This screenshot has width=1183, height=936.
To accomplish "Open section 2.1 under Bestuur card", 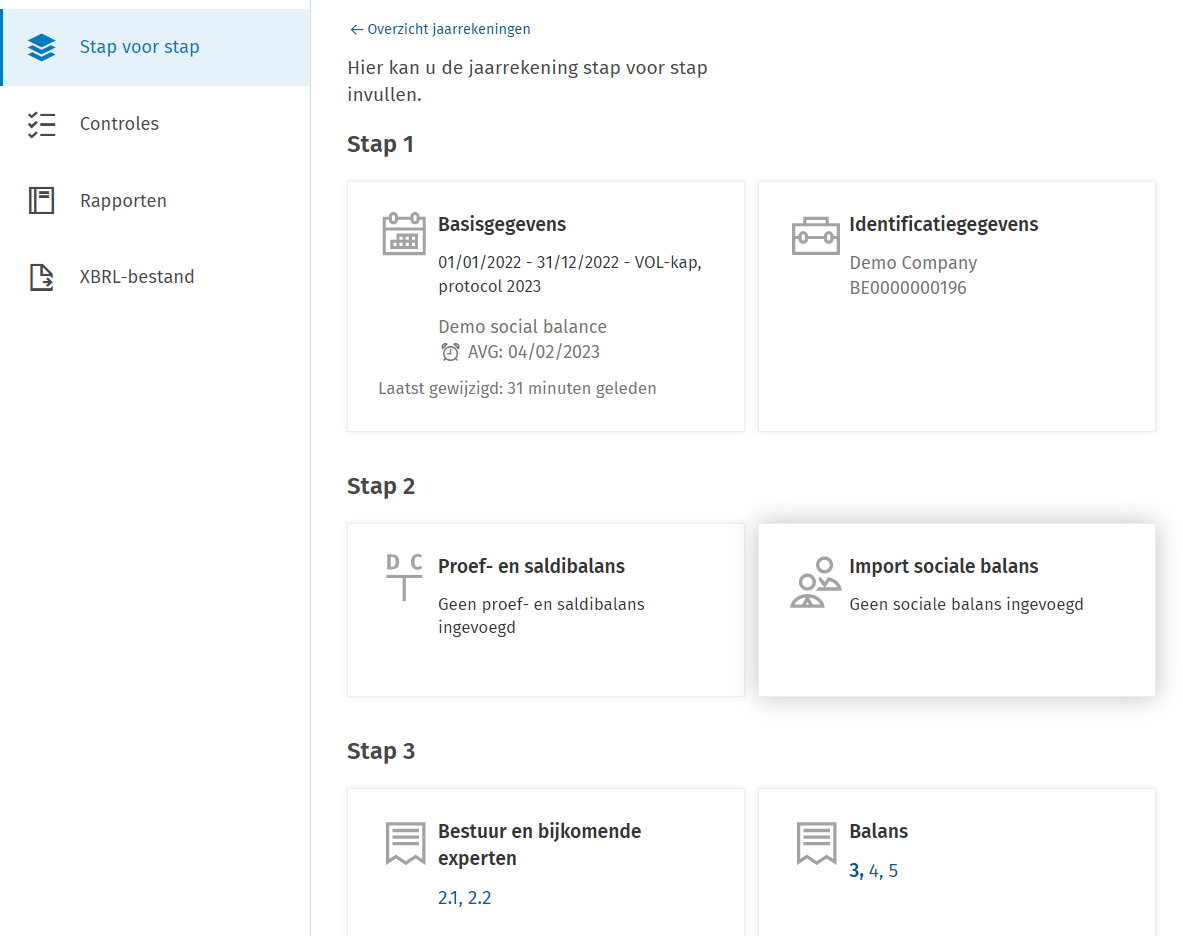I will (447, 898).
